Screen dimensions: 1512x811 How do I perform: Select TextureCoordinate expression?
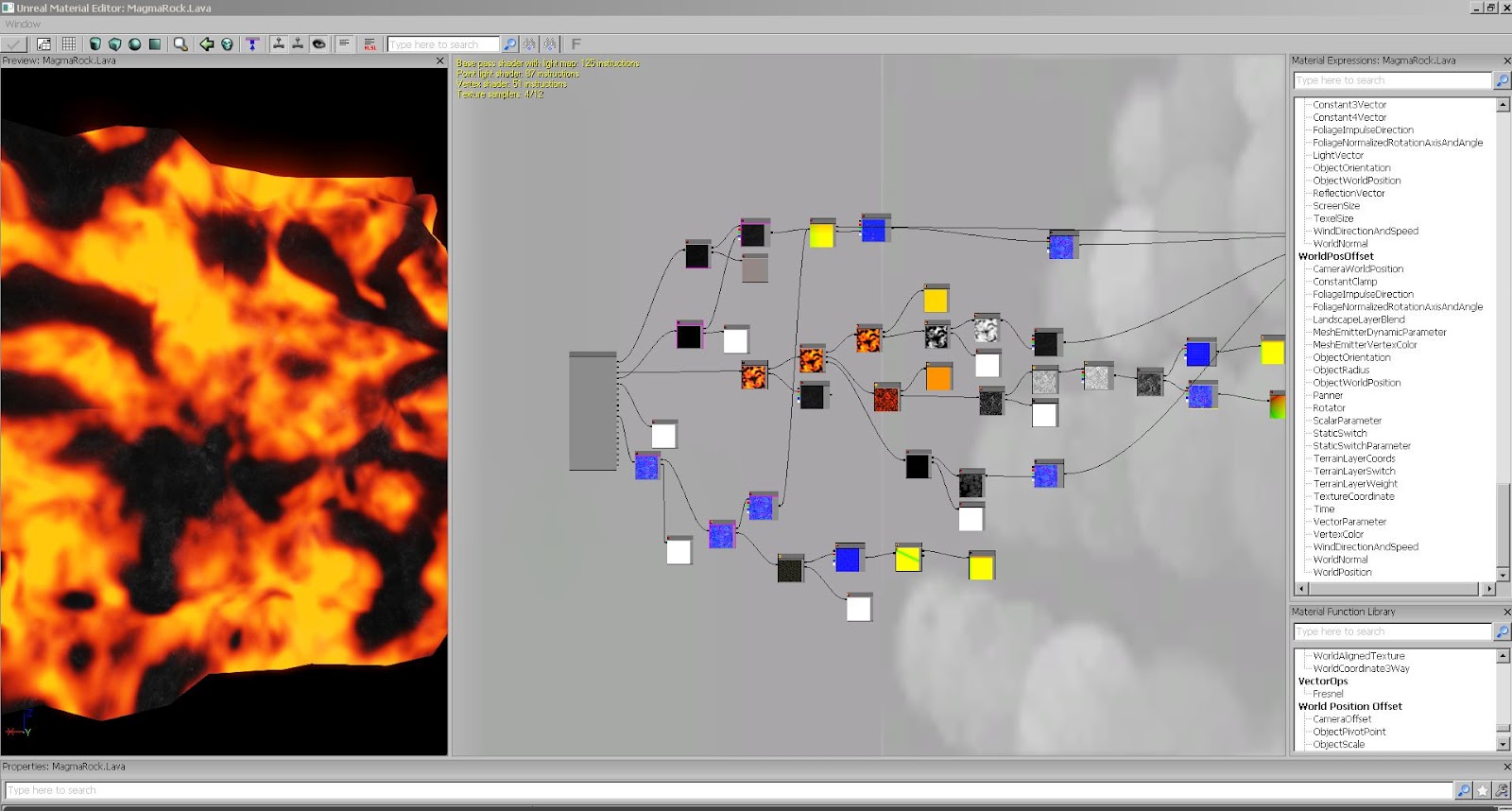click(x=1353, y=496)
